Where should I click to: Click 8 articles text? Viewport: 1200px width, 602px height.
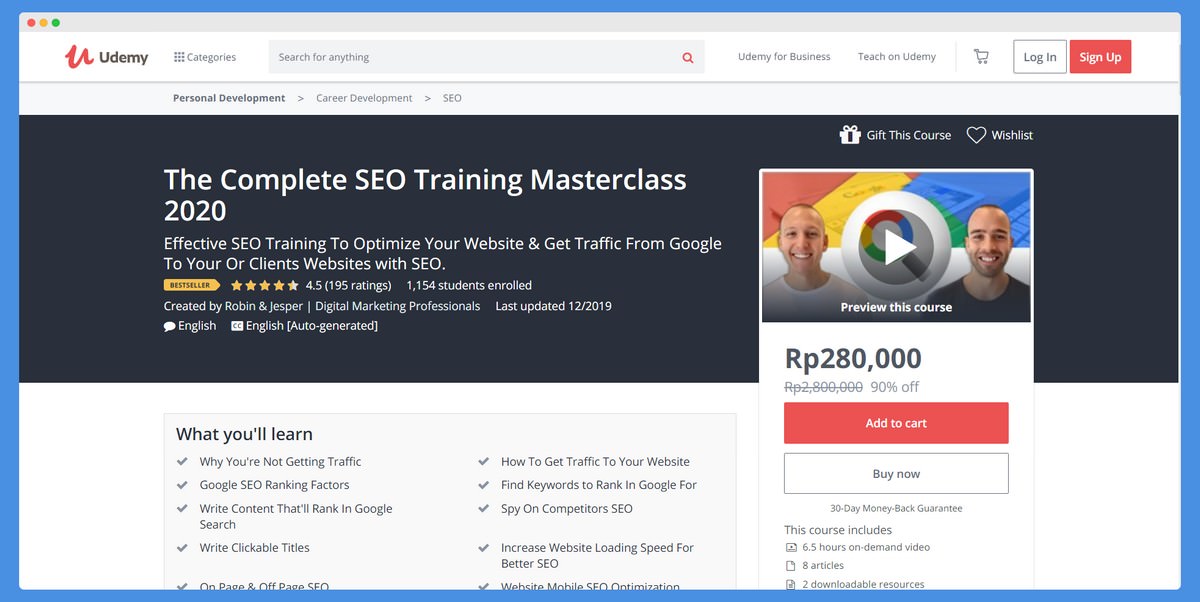(x=824, y=566)
